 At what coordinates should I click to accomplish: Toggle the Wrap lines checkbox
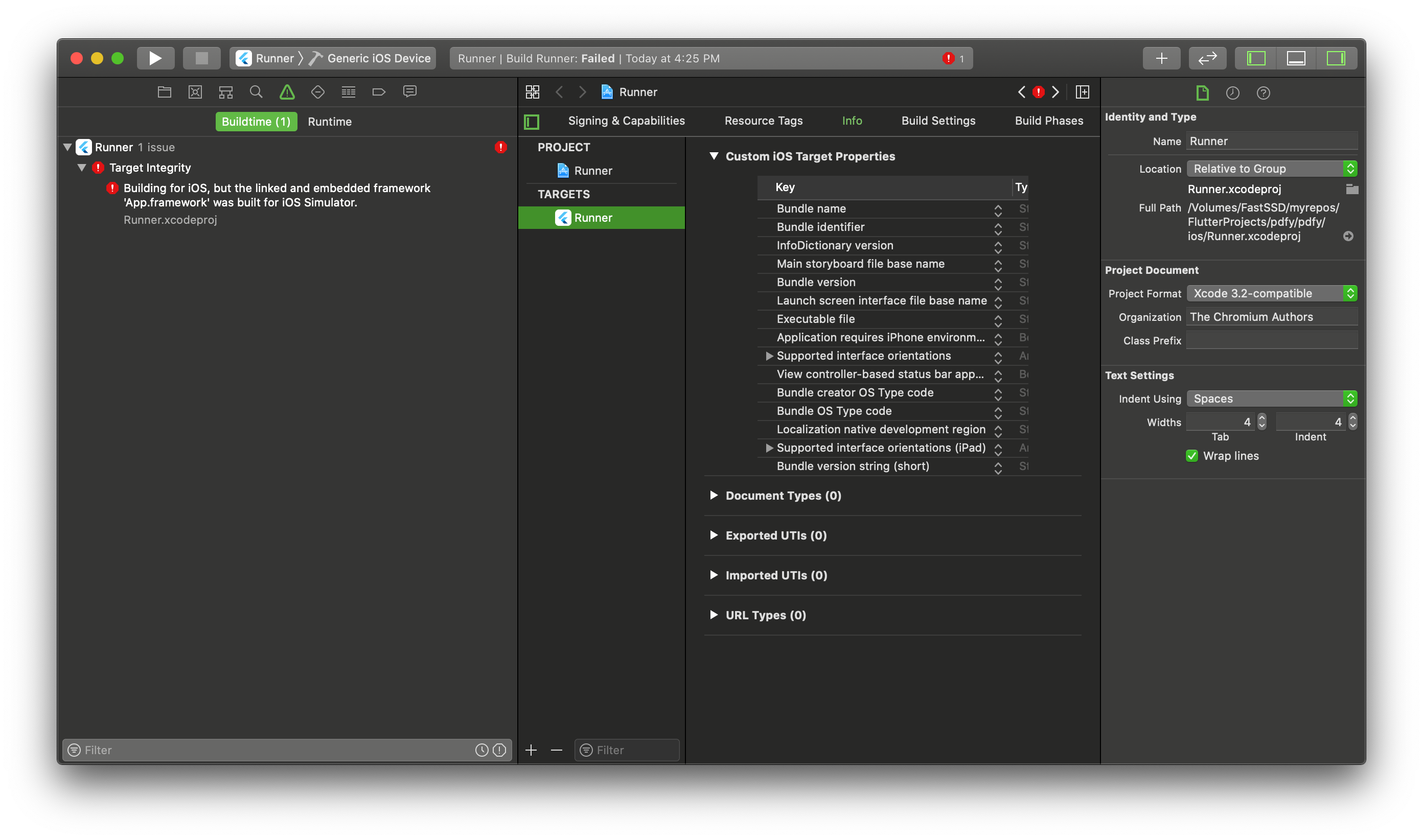point(1191,456)
